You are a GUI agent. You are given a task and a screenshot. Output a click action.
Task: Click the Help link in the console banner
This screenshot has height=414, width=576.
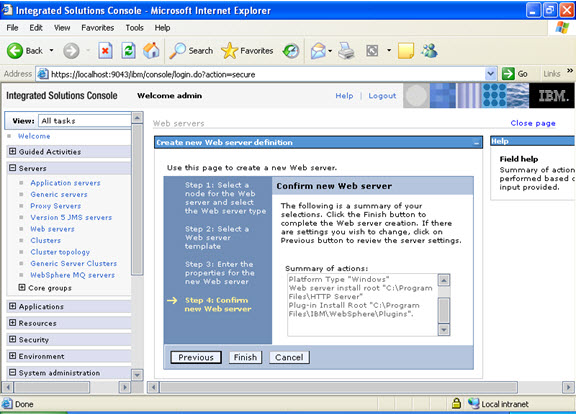point(344,96)
